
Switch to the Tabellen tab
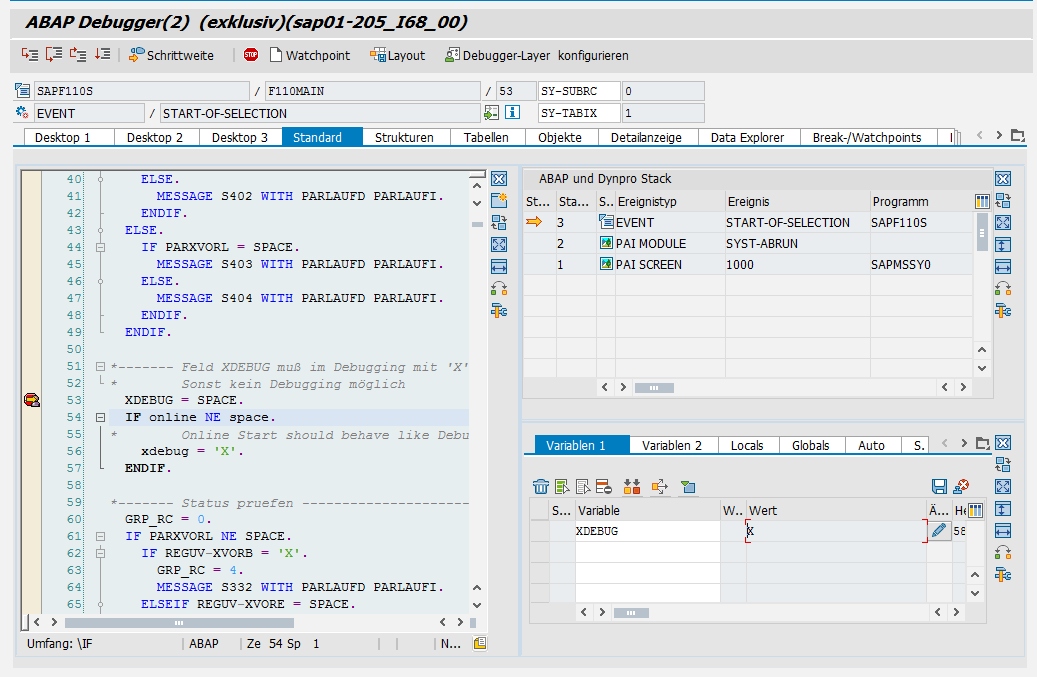[486, 137]
